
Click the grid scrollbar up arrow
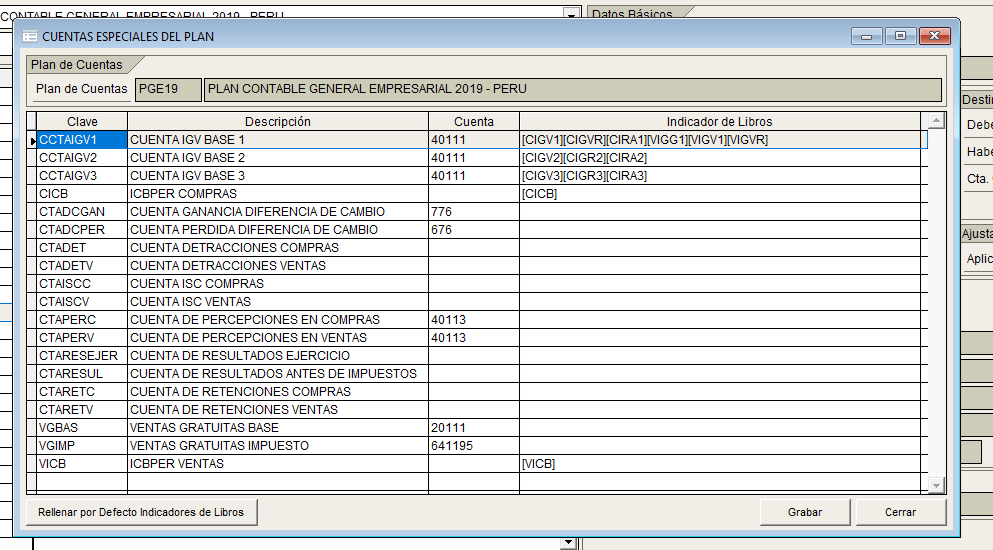click(x=936, y=120)
